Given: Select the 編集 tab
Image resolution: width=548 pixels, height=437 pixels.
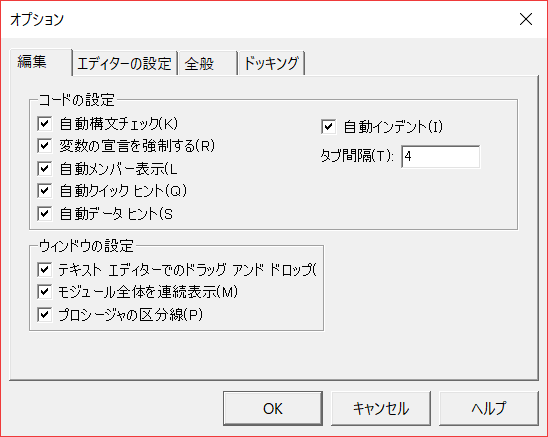Looking at the screenshot, I should (41, 62).
